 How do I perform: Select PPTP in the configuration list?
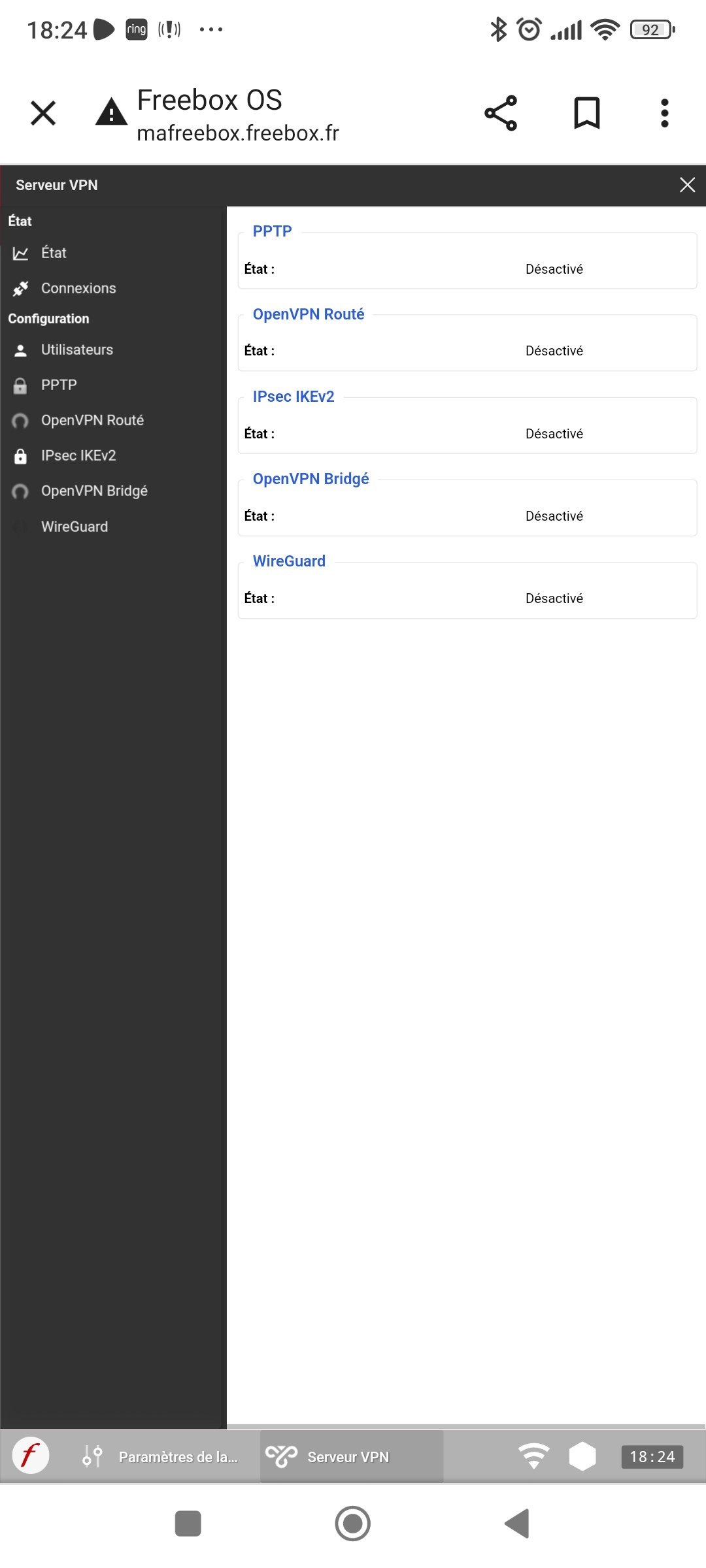point(59,385)
